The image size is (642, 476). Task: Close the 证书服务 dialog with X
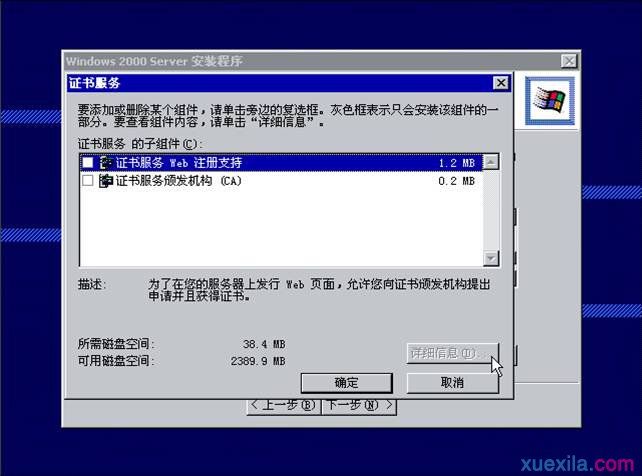click(x=501, y=83)
